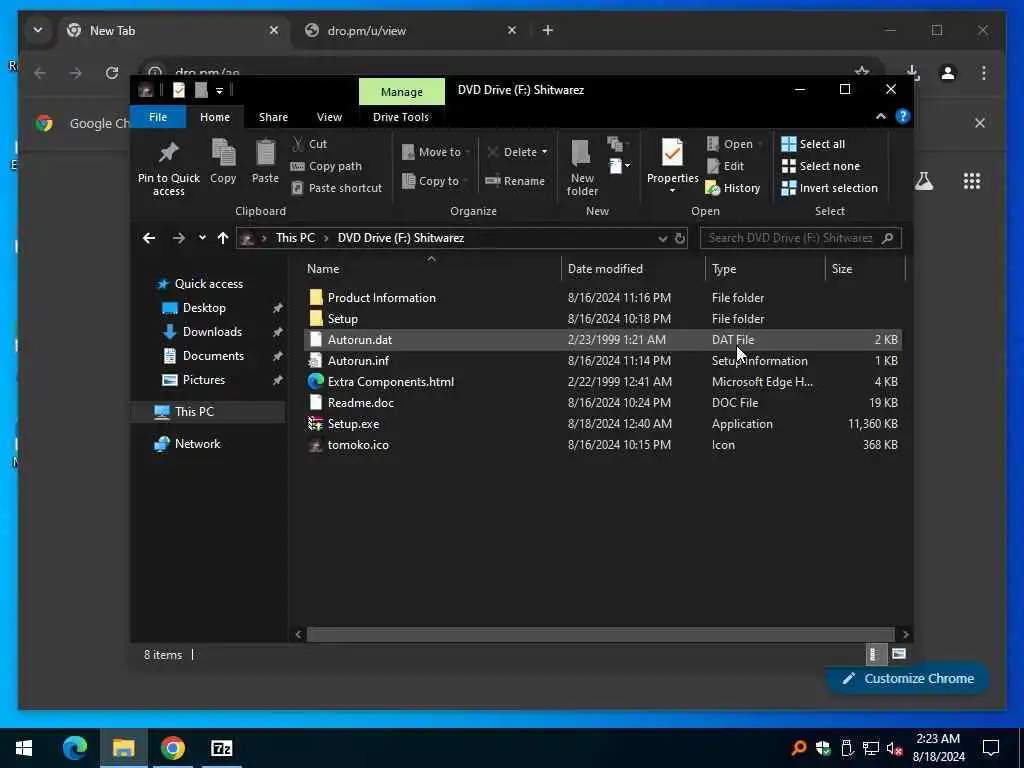Open Pictures in navigation pane
1024x768 pixels.
pyautogui.click(x=203, y=380)
